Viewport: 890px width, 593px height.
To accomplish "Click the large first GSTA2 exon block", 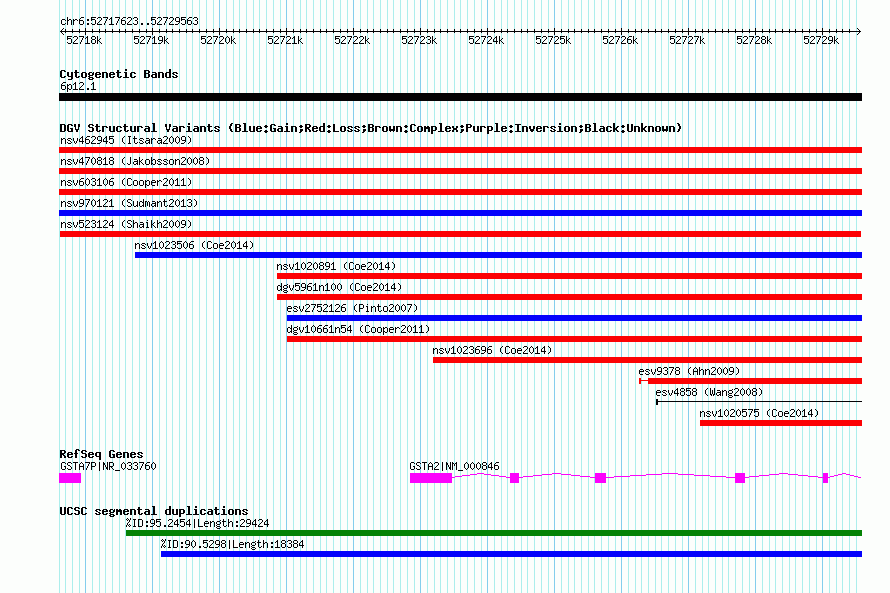I will point(431,478).
